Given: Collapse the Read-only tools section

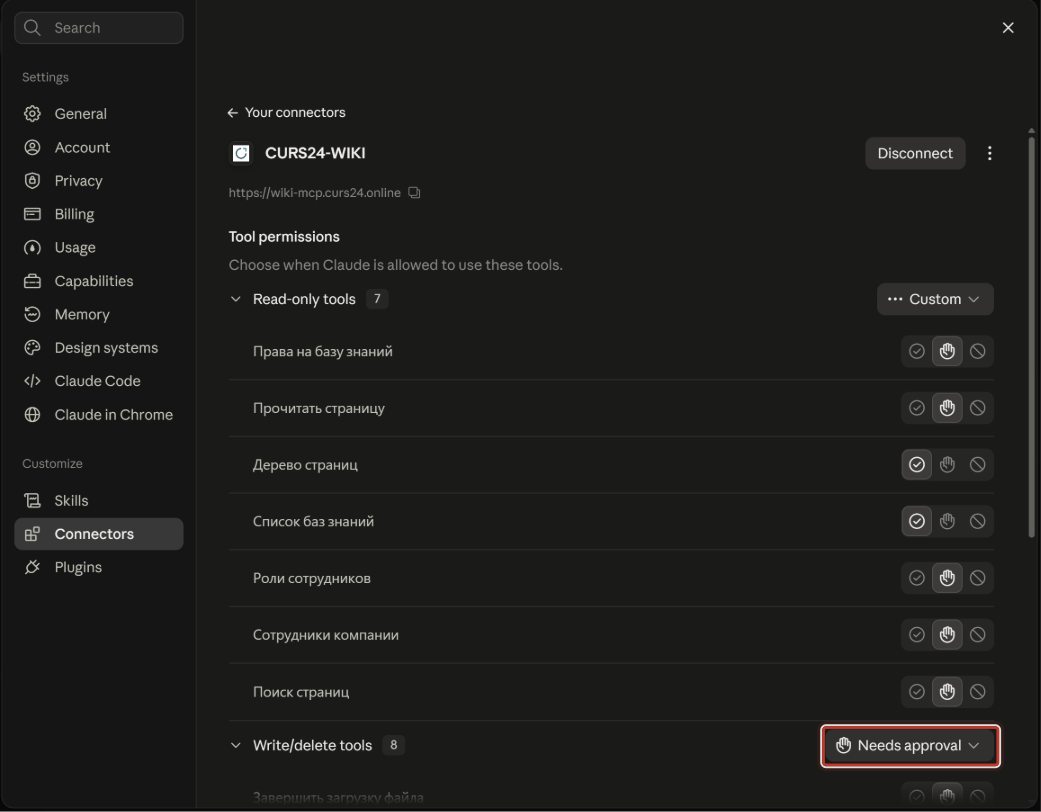Looking at the screenshot, I should tap(236, 299).
